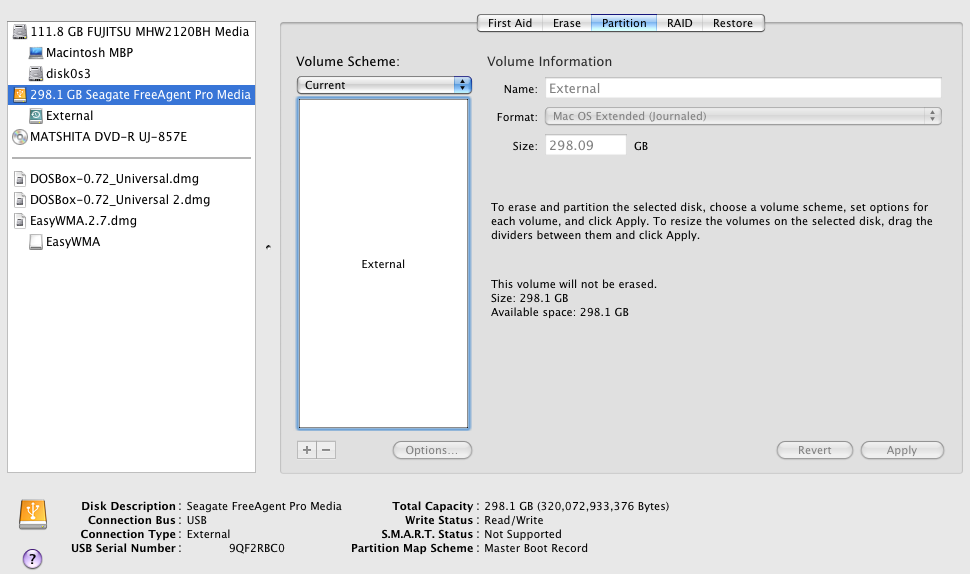970x574 pixels.
Task: Click the EasyWMA mounted volume icon
Action: point(36,242)
